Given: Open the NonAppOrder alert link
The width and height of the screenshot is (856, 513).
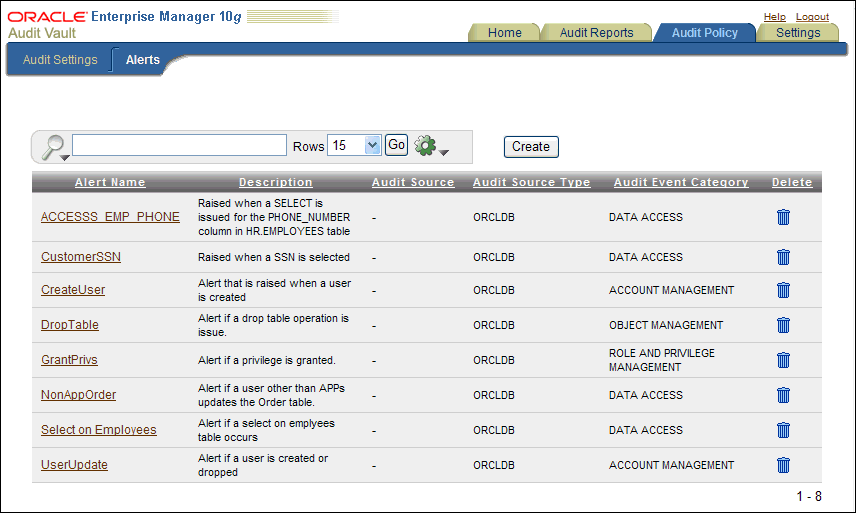Looking at the screenshot, I should 79,395.
